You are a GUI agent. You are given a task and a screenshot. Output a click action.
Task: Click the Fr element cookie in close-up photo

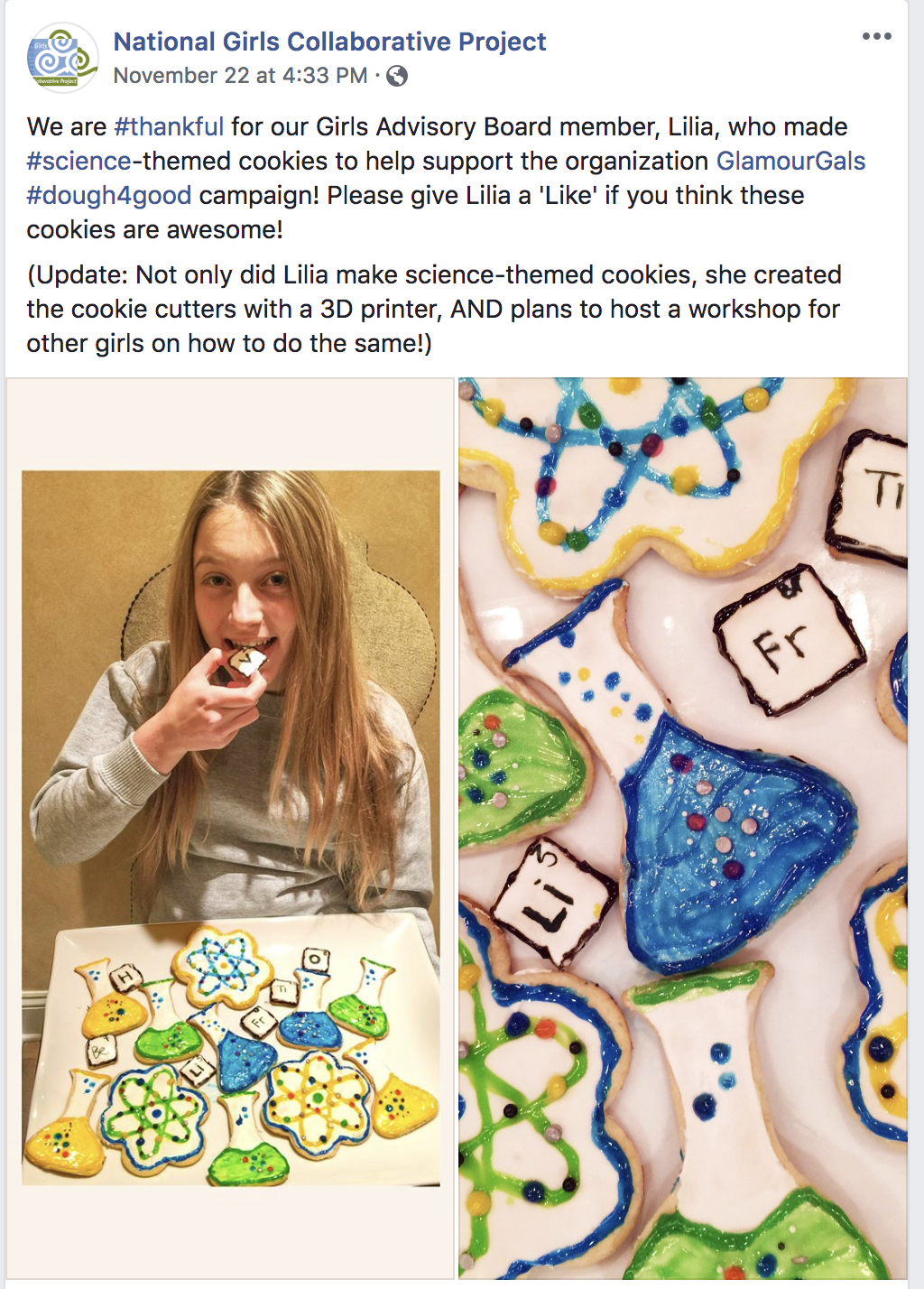[x=787, y=640]
